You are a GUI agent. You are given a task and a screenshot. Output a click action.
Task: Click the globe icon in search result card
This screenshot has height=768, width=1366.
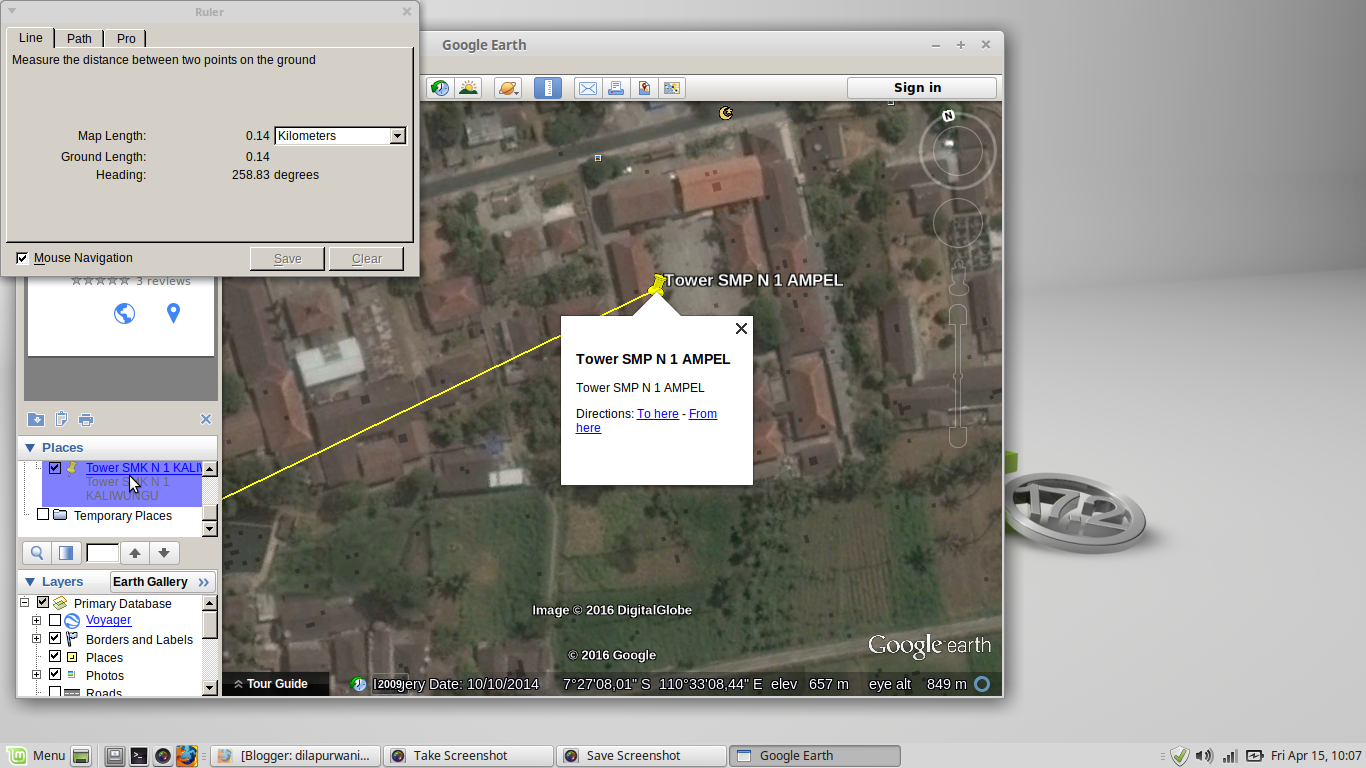click(x=124, y=314)
